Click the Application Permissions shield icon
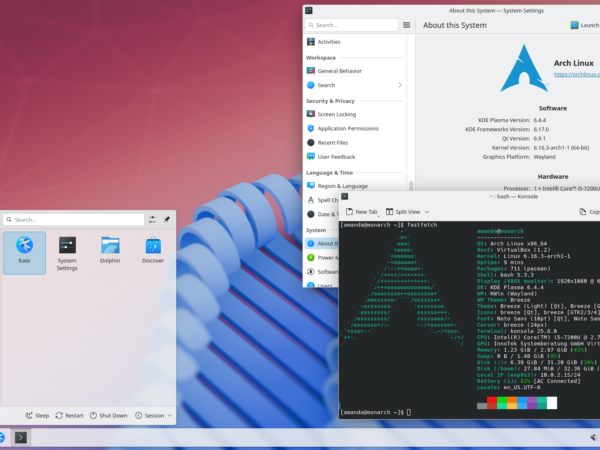The width and height of the screenshot is (600, 450). pyautogui.click(x=311, y=128)
